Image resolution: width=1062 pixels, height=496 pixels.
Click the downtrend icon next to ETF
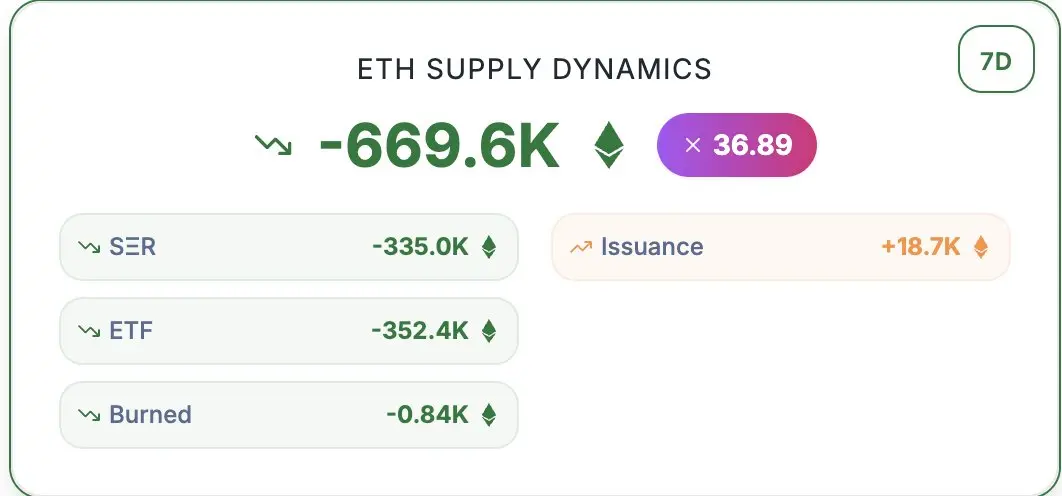[89, 331]
